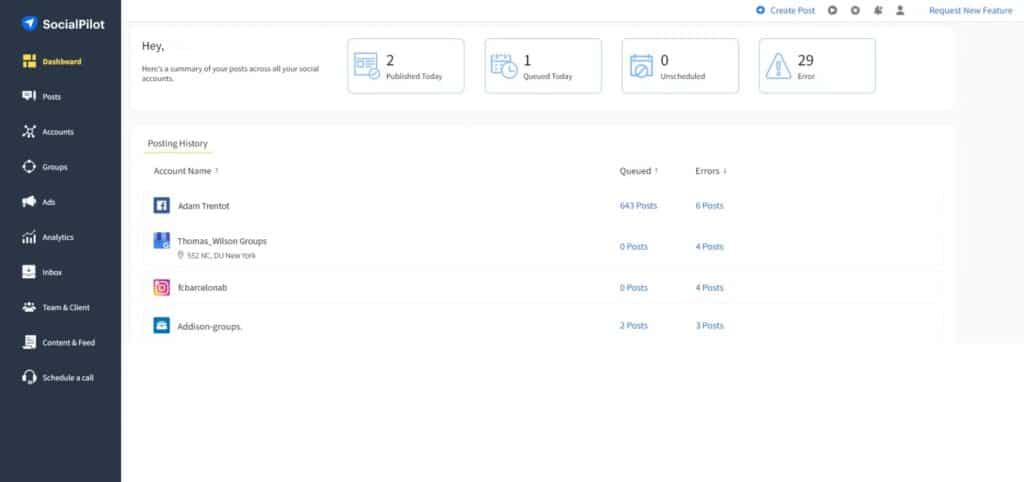Open Analytics via the chart icon
This screenshot has height=482, width=1024.
point(29,237)
